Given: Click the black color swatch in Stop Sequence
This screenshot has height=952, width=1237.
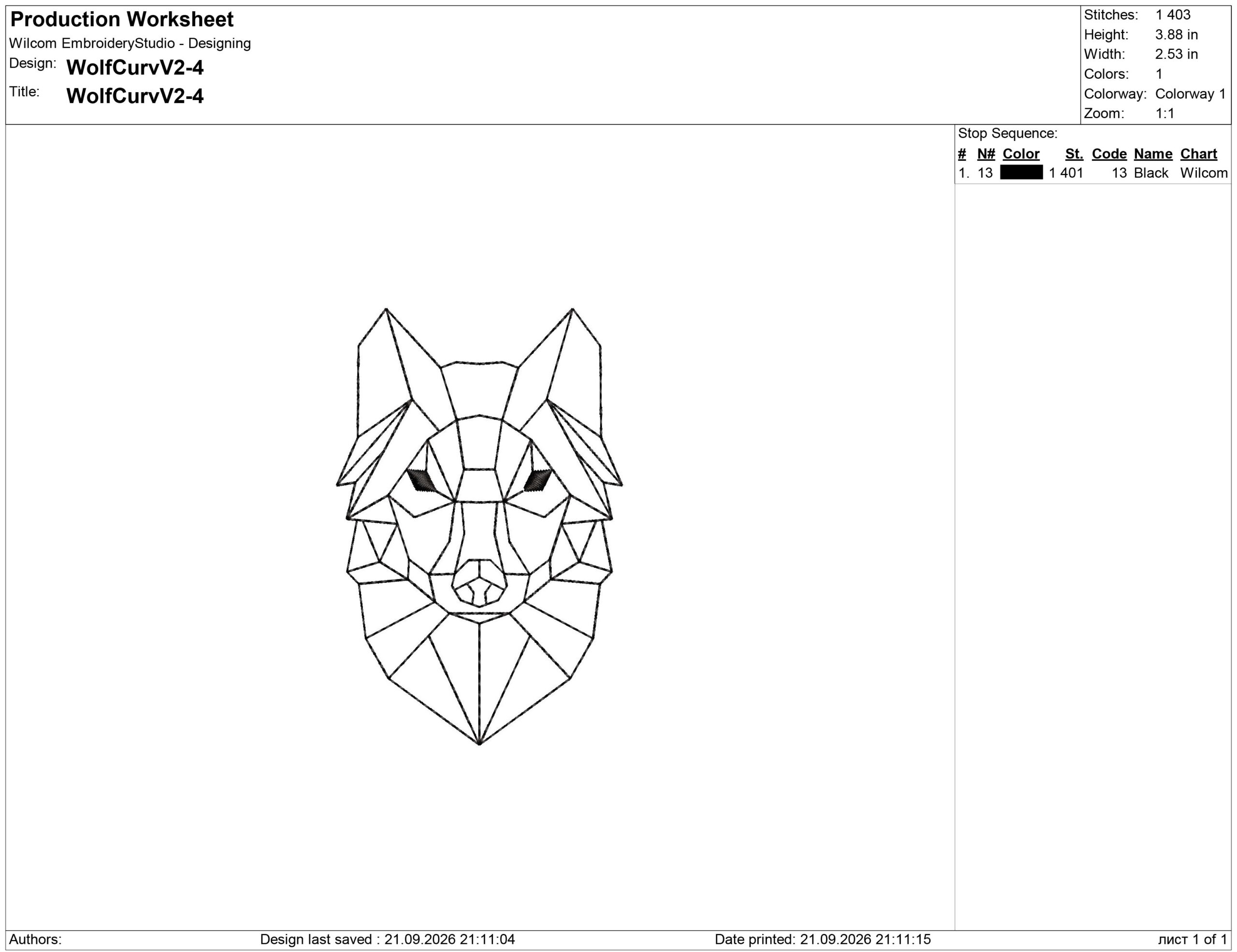Looking at the screenshot, I should click(x=1021, y=173).
